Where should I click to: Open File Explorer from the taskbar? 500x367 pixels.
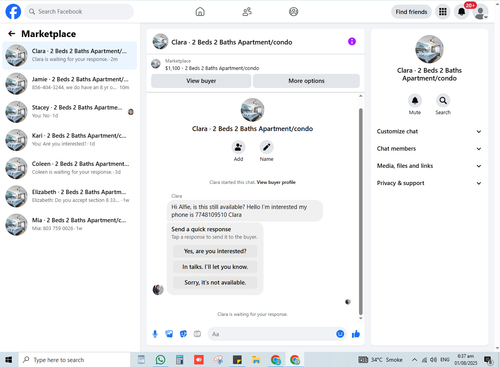[256, 360]
